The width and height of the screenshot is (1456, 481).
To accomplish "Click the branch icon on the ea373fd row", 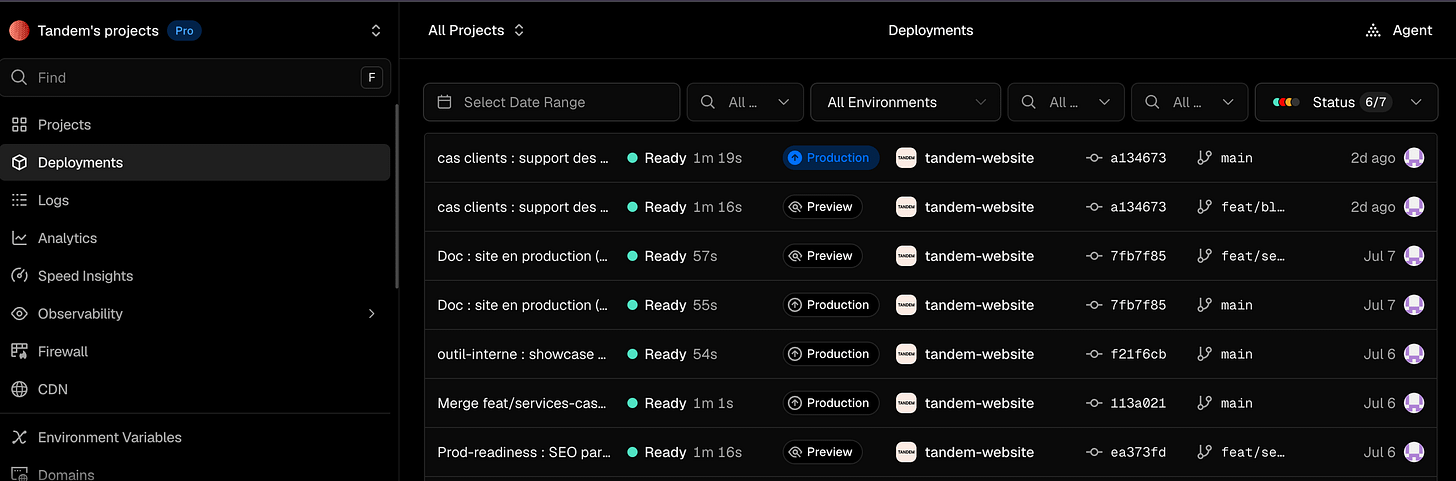I will point(1205,452).
